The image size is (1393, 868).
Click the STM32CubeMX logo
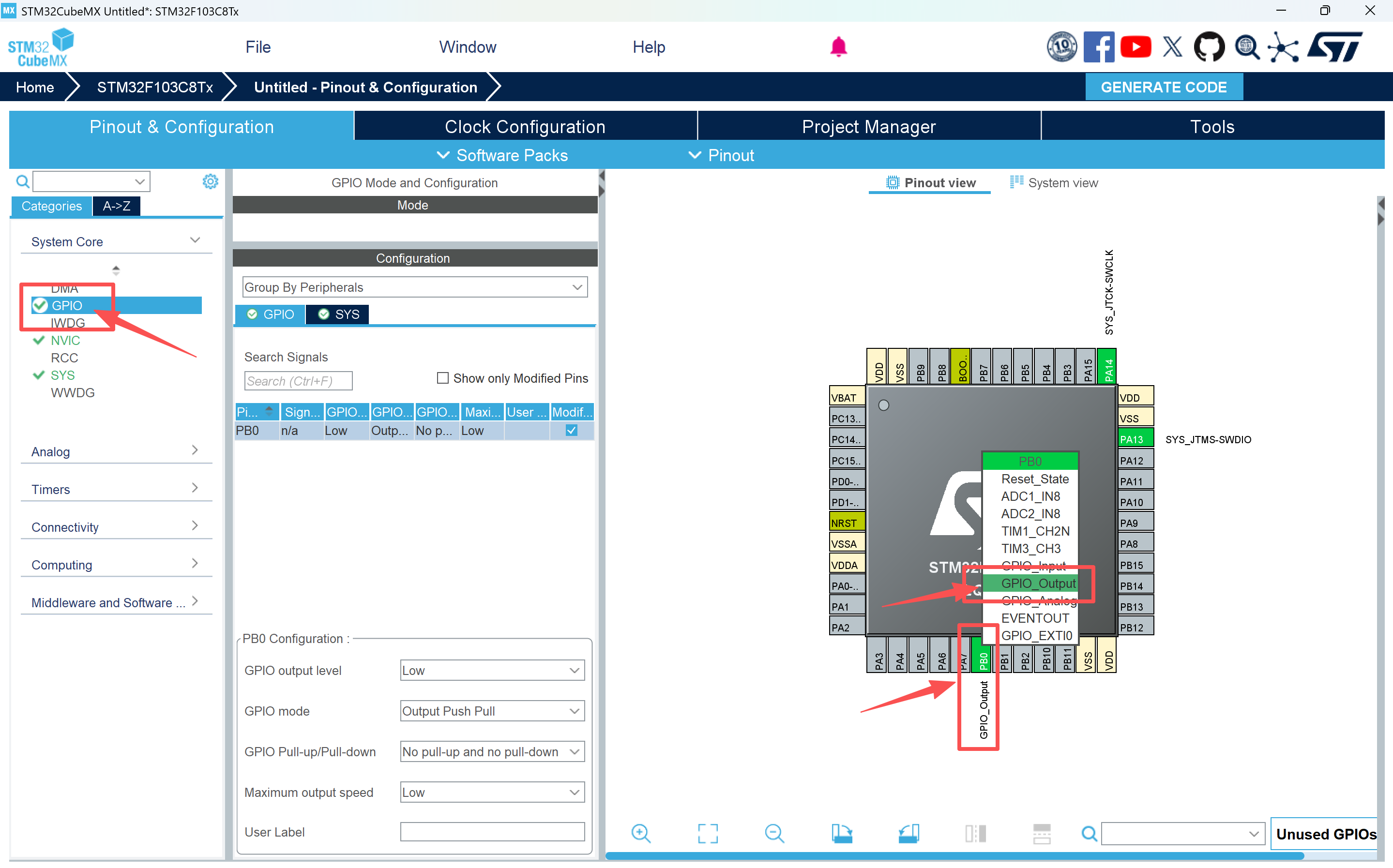[x=41, y=47]
